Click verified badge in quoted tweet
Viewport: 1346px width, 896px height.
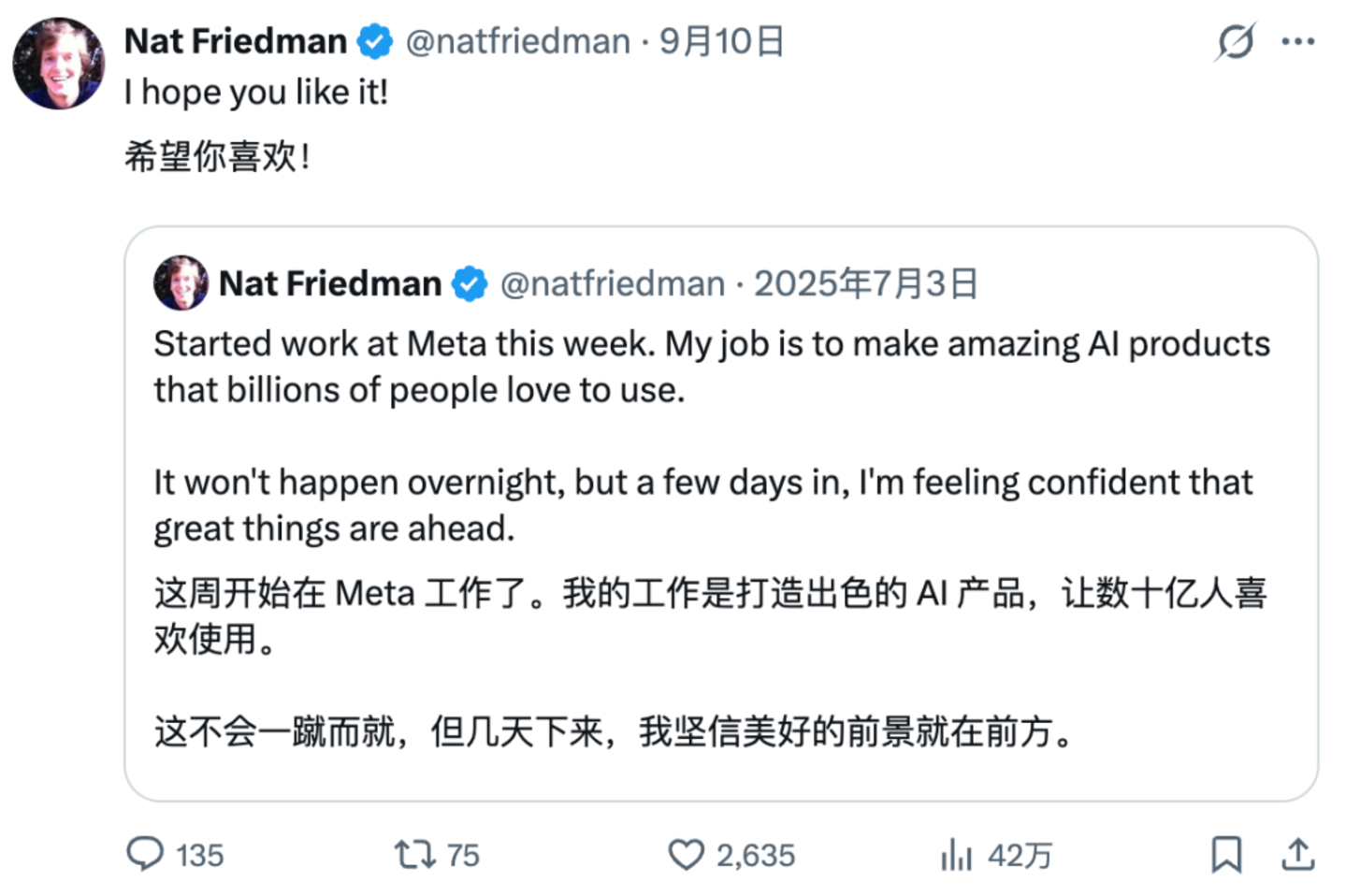click(x=470, y=283)
